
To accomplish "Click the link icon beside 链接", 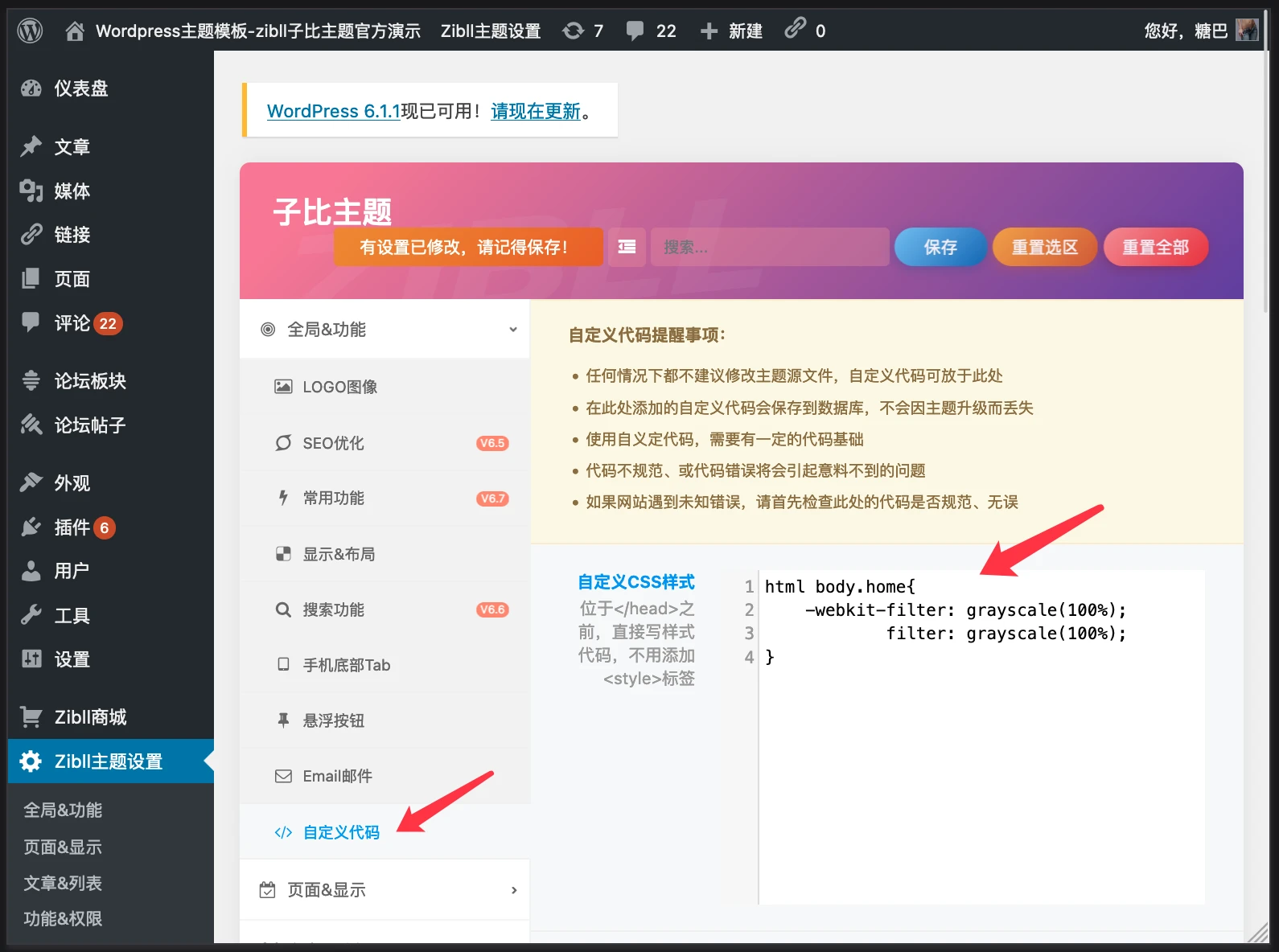I will point(31,235).
